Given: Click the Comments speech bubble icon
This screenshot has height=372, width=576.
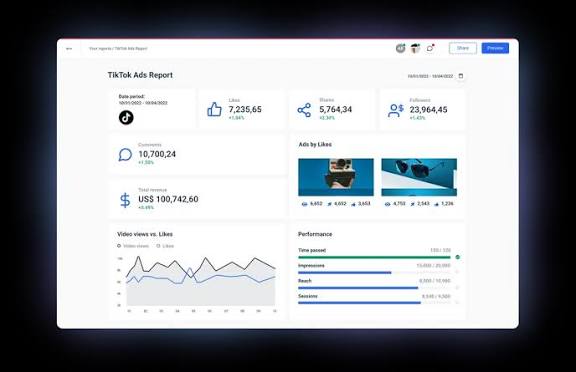Looking at the screenshot, I should tap(125, 155).
